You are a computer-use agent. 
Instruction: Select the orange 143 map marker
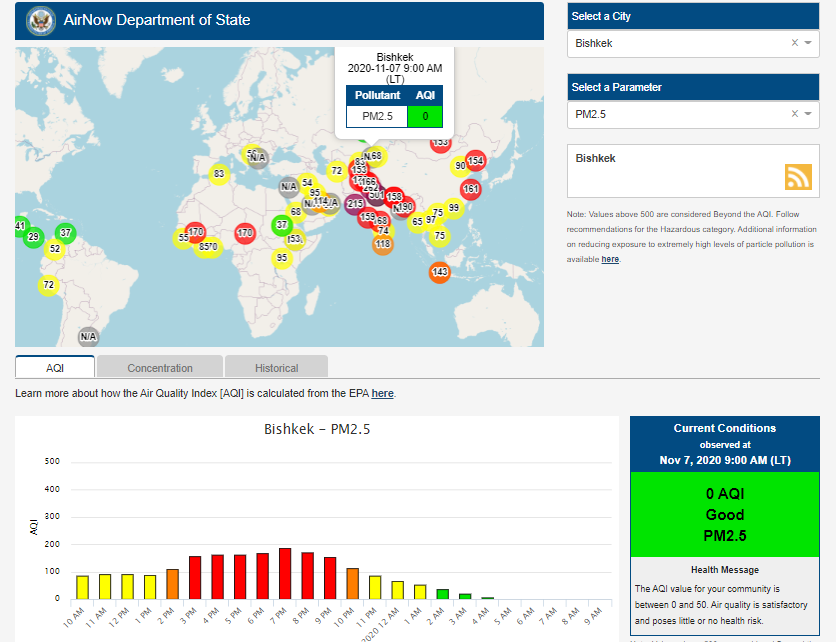tap(440, 272)
